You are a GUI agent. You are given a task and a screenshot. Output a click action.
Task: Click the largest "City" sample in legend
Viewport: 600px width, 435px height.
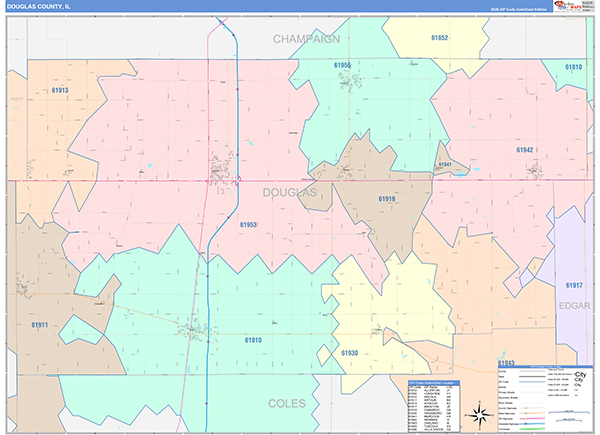tap(580, 375)
